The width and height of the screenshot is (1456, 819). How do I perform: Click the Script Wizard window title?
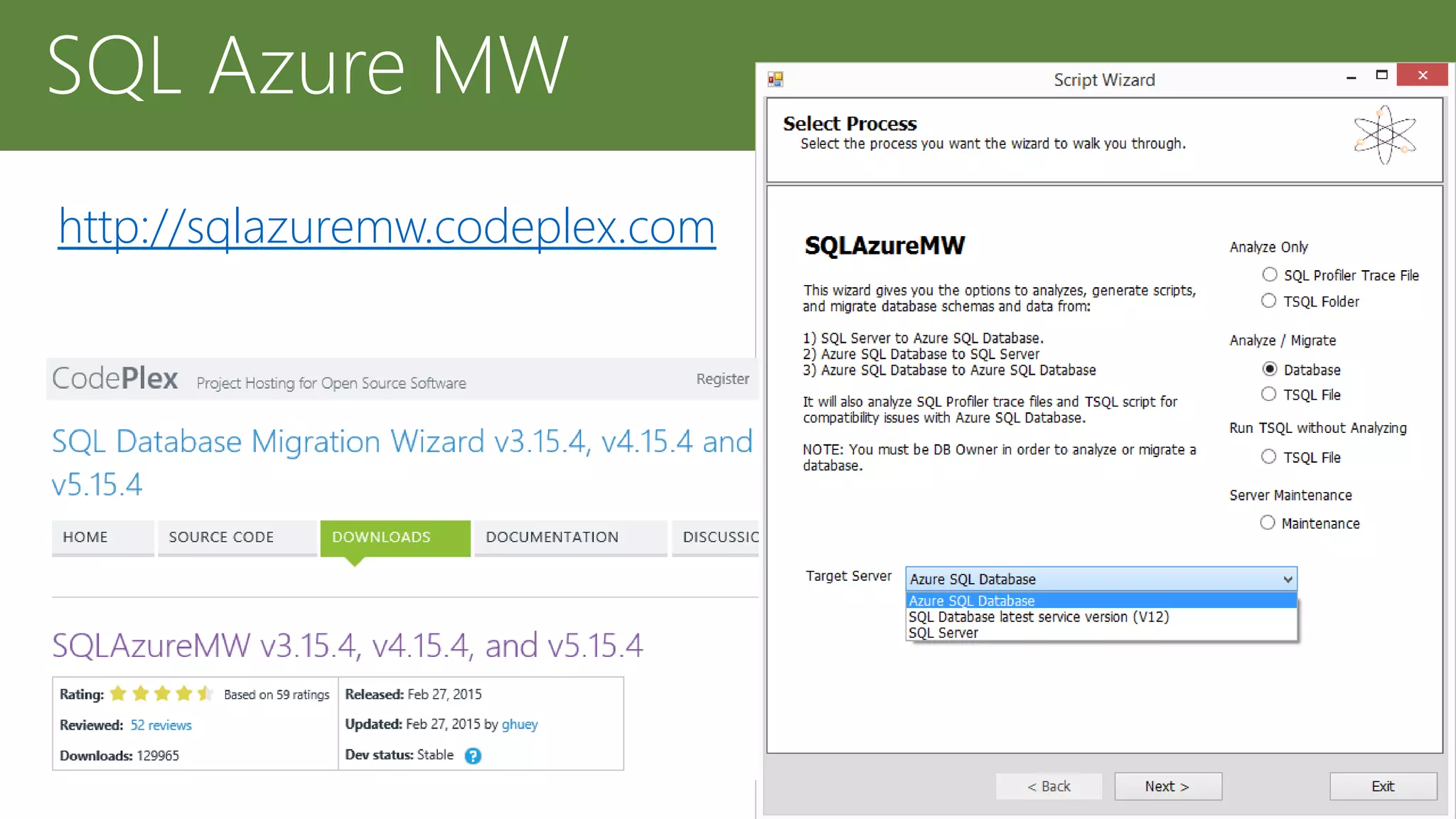tap(1104, 80)
